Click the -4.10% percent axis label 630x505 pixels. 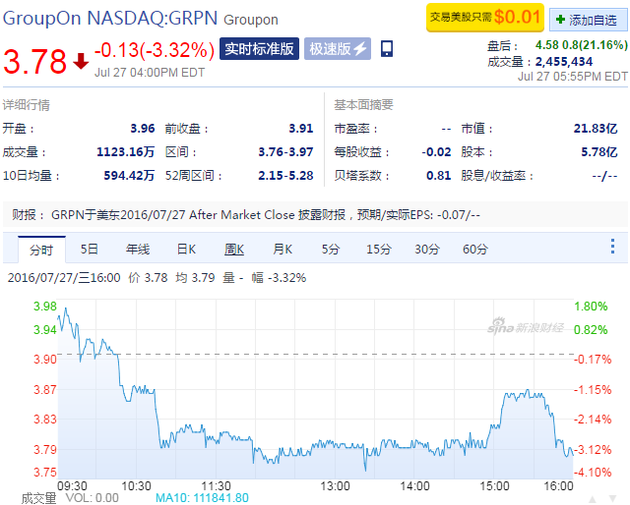coord(592,472)
